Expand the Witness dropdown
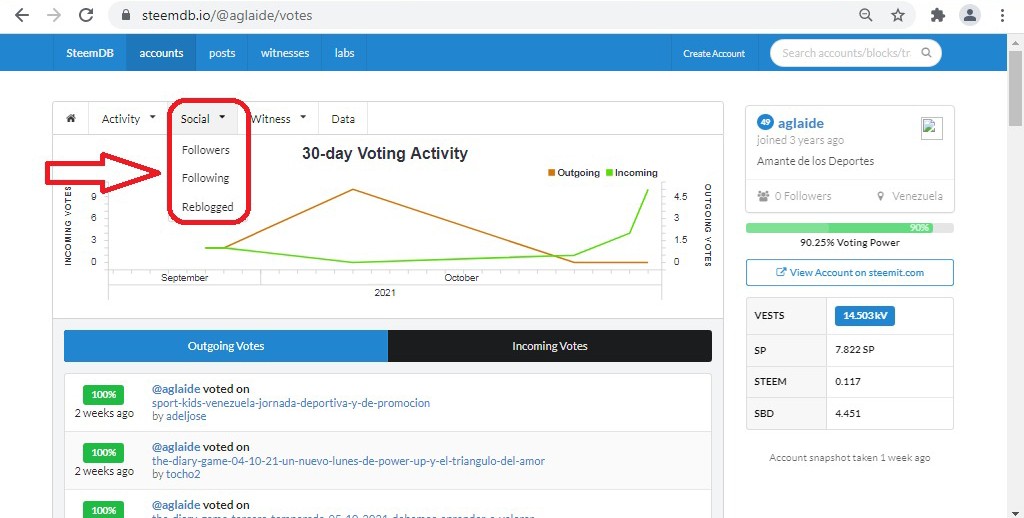The image size is (1024, 518). point(279,118)
